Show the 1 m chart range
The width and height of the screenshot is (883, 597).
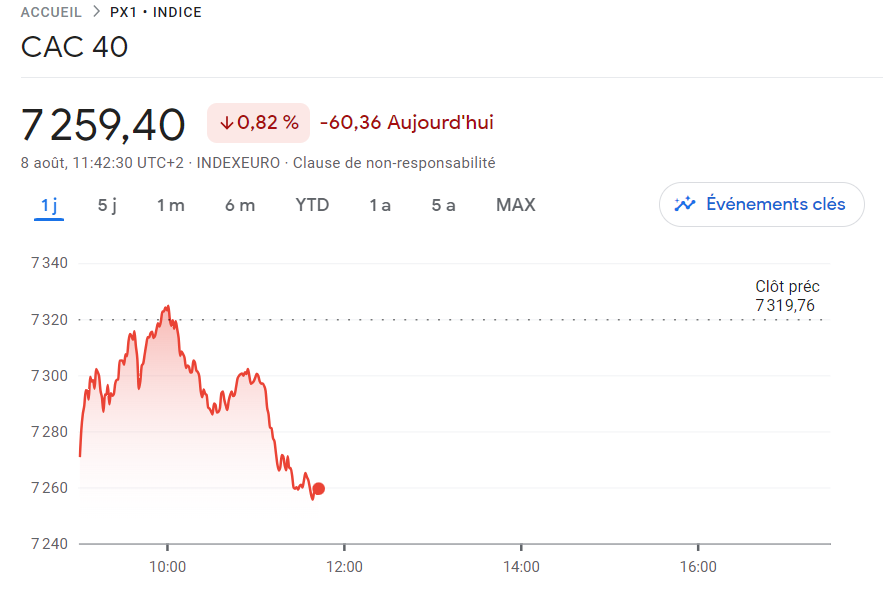pos(170,205)
